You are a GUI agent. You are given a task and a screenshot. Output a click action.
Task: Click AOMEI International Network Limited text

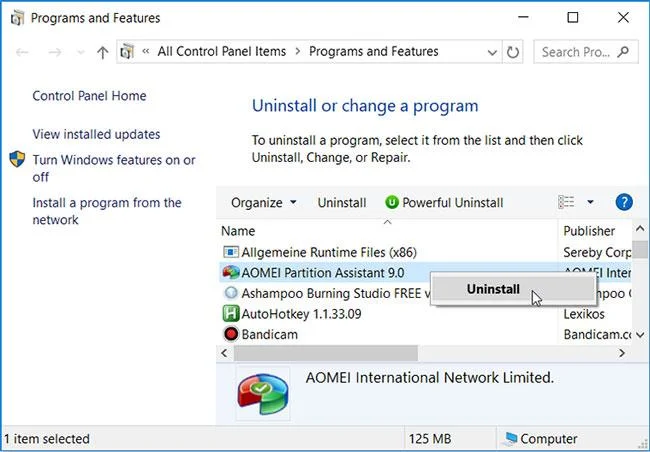tap(429, 377)
